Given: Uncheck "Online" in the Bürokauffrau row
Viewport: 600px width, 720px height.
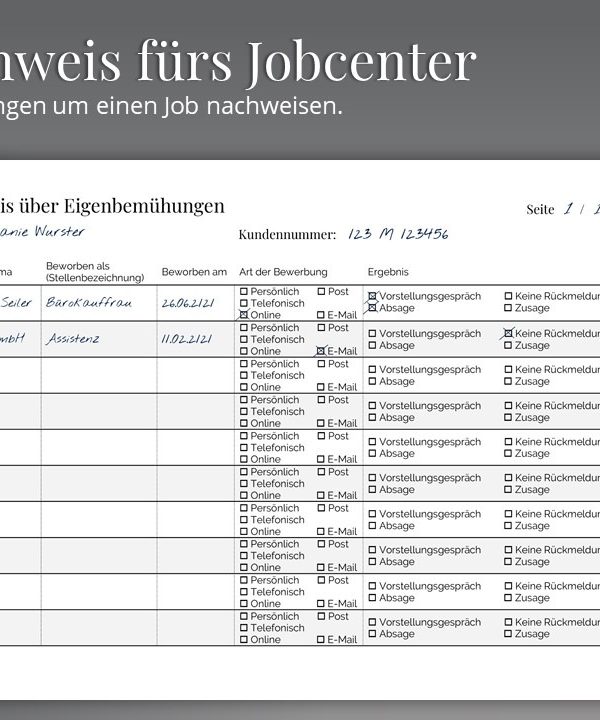Looking at the screenshot, I should (x=244, y=315).
